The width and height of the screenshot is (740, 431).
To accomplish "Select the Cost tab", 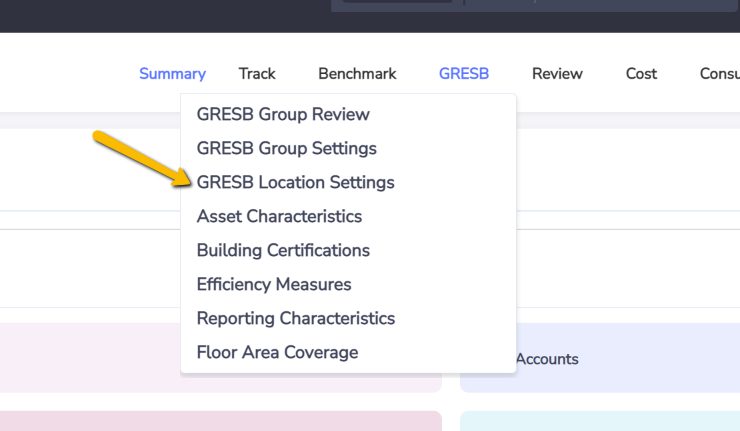I will [x=641, y=74].
